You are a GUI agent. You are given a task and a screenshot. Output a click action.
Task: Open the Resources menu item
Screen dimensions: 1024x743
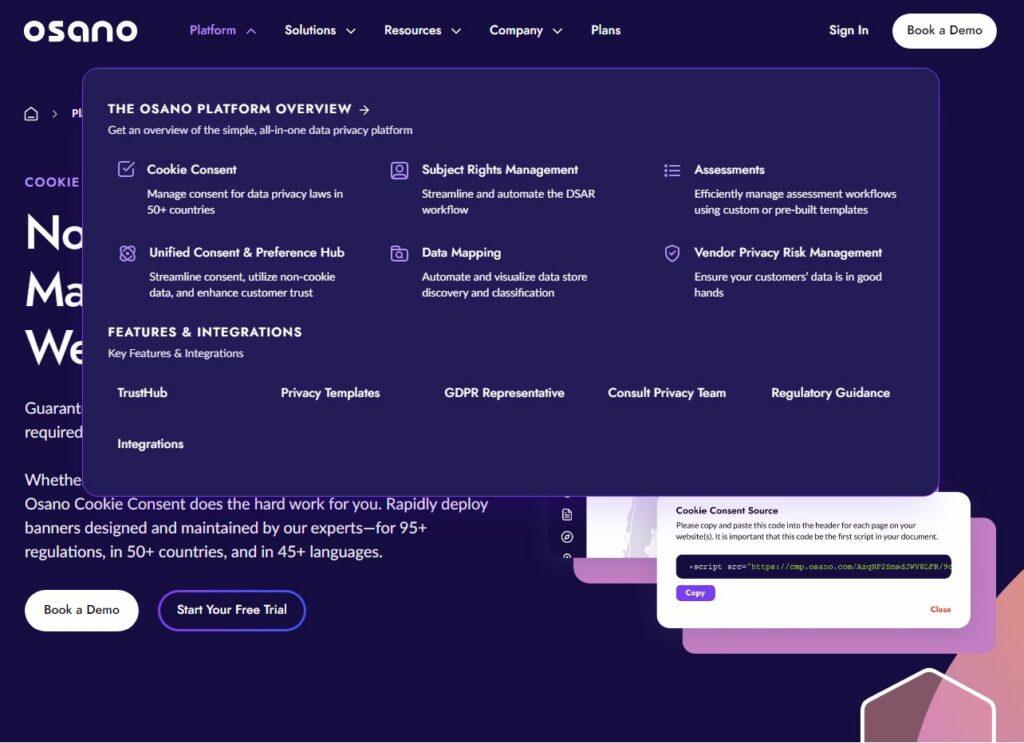pyautogui.click(x=413, y=30)
